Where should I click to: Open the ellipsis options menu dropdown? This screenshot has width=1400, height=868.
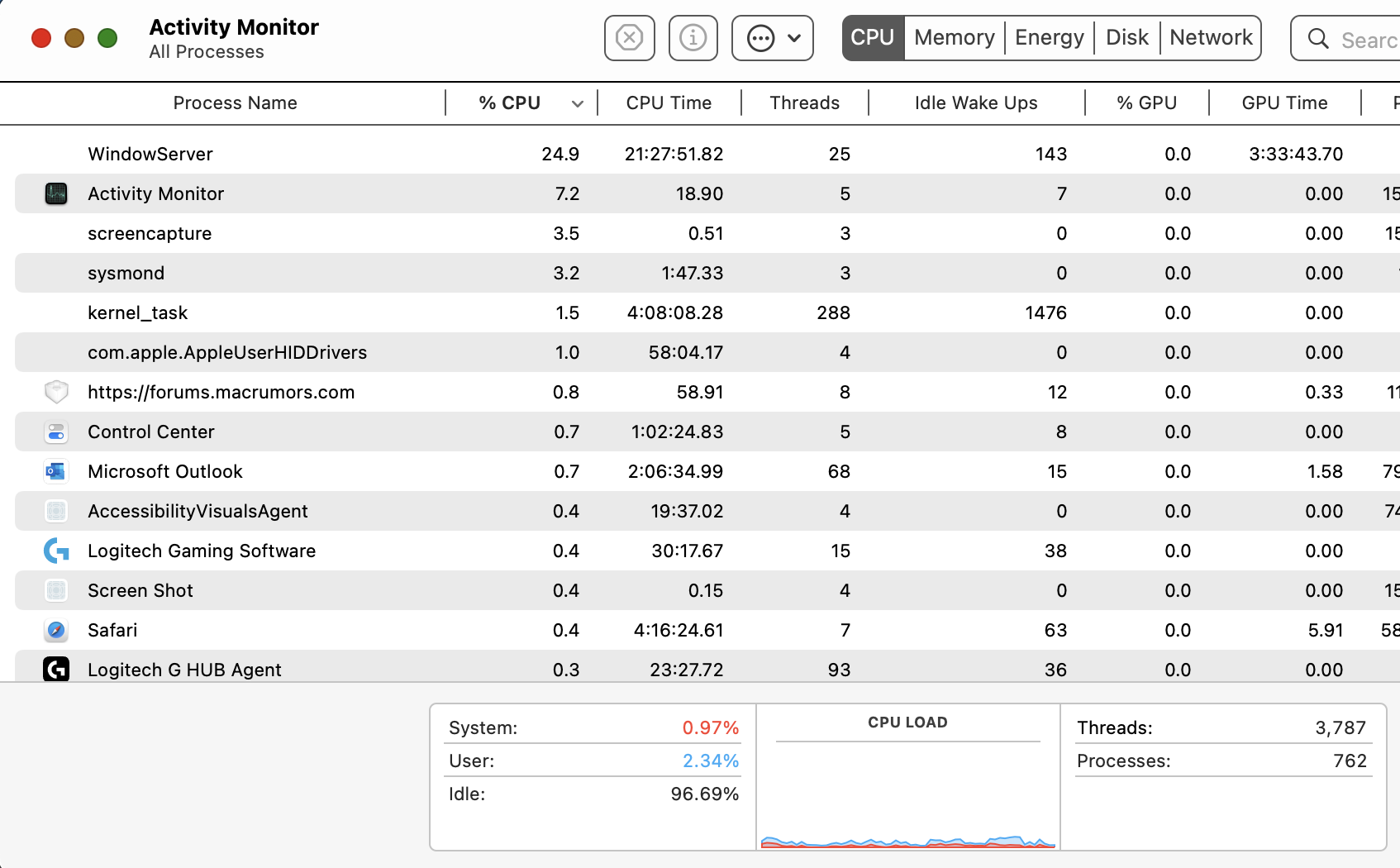click(x=773, y=38)
